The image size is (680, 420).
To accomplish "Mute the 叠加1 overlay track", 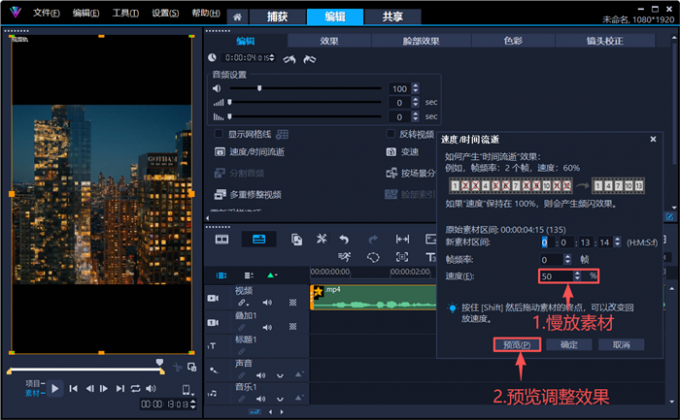I will [267, 328].
